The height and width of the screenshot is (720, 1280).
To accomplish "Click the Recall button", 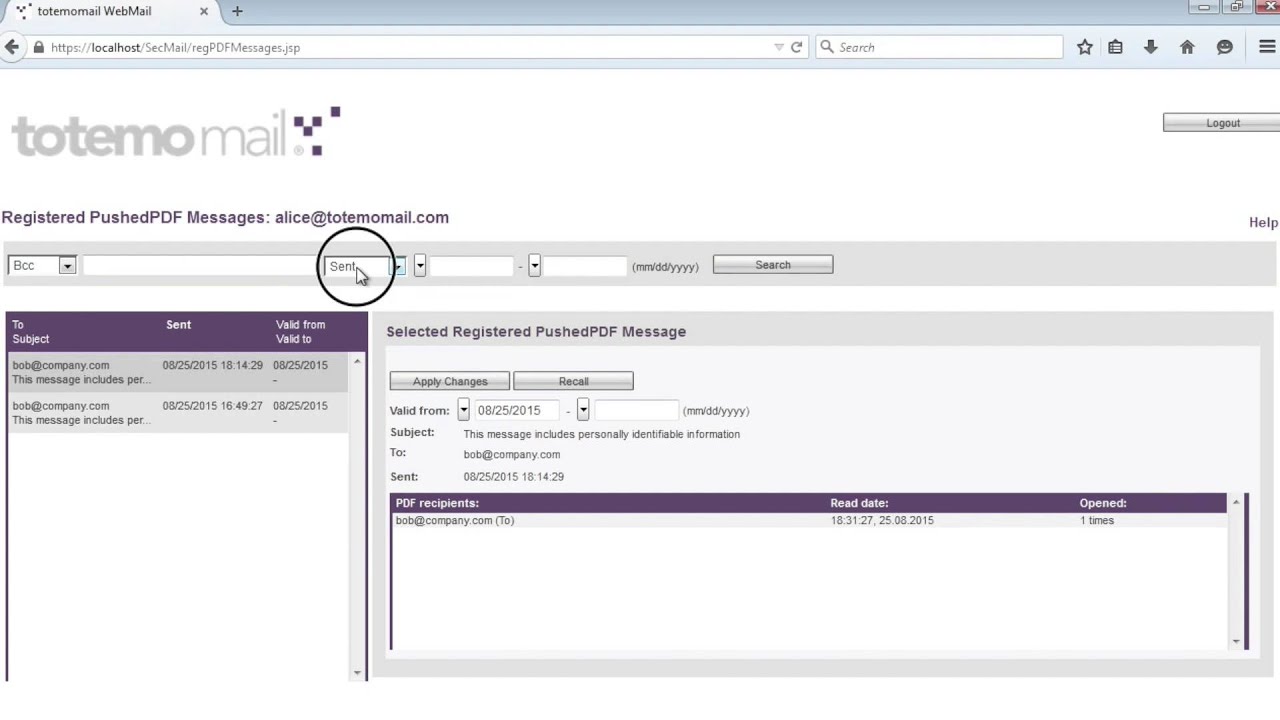I will (x=573, y=381).
